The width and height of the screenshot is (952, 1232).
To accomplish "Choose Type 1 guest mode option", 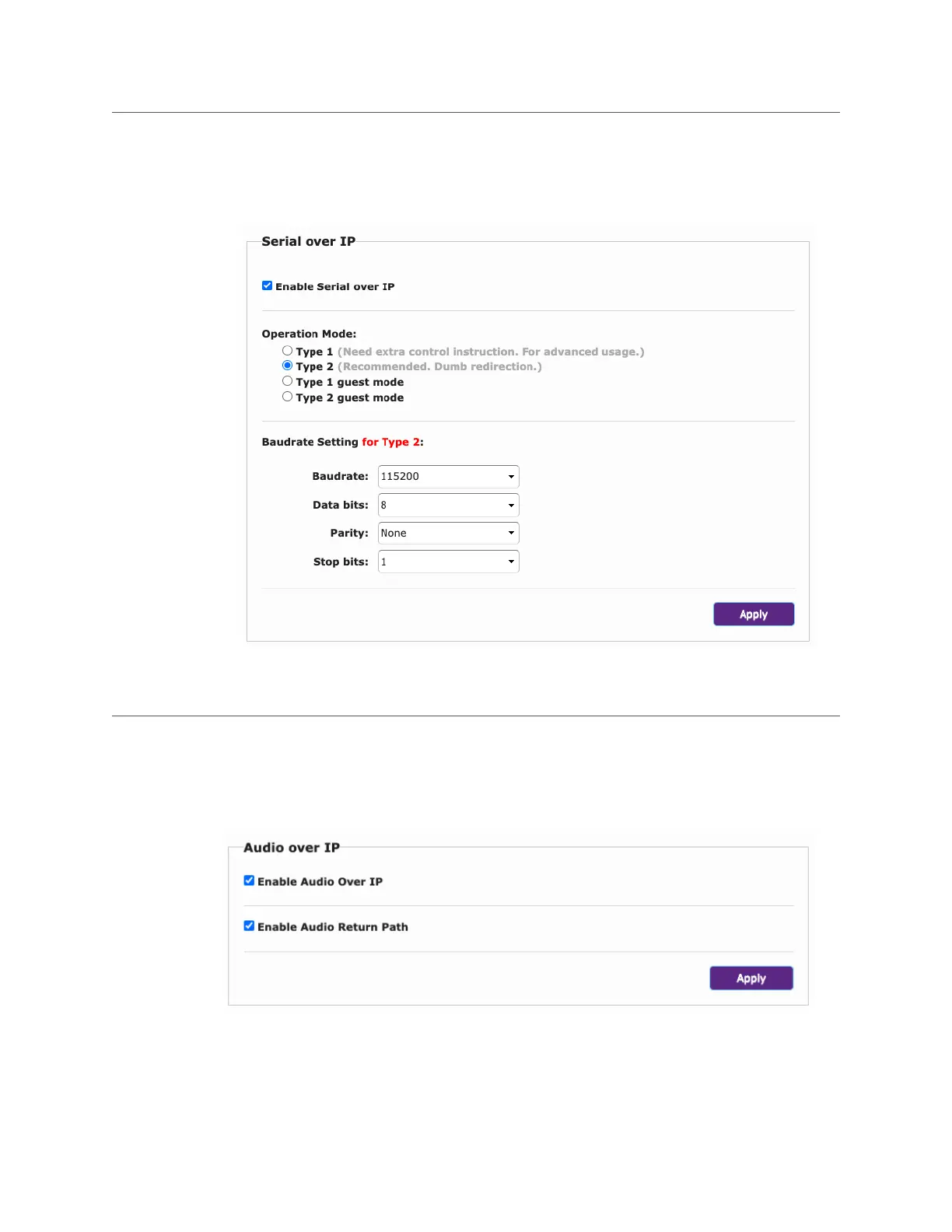I will pos(287,381).
